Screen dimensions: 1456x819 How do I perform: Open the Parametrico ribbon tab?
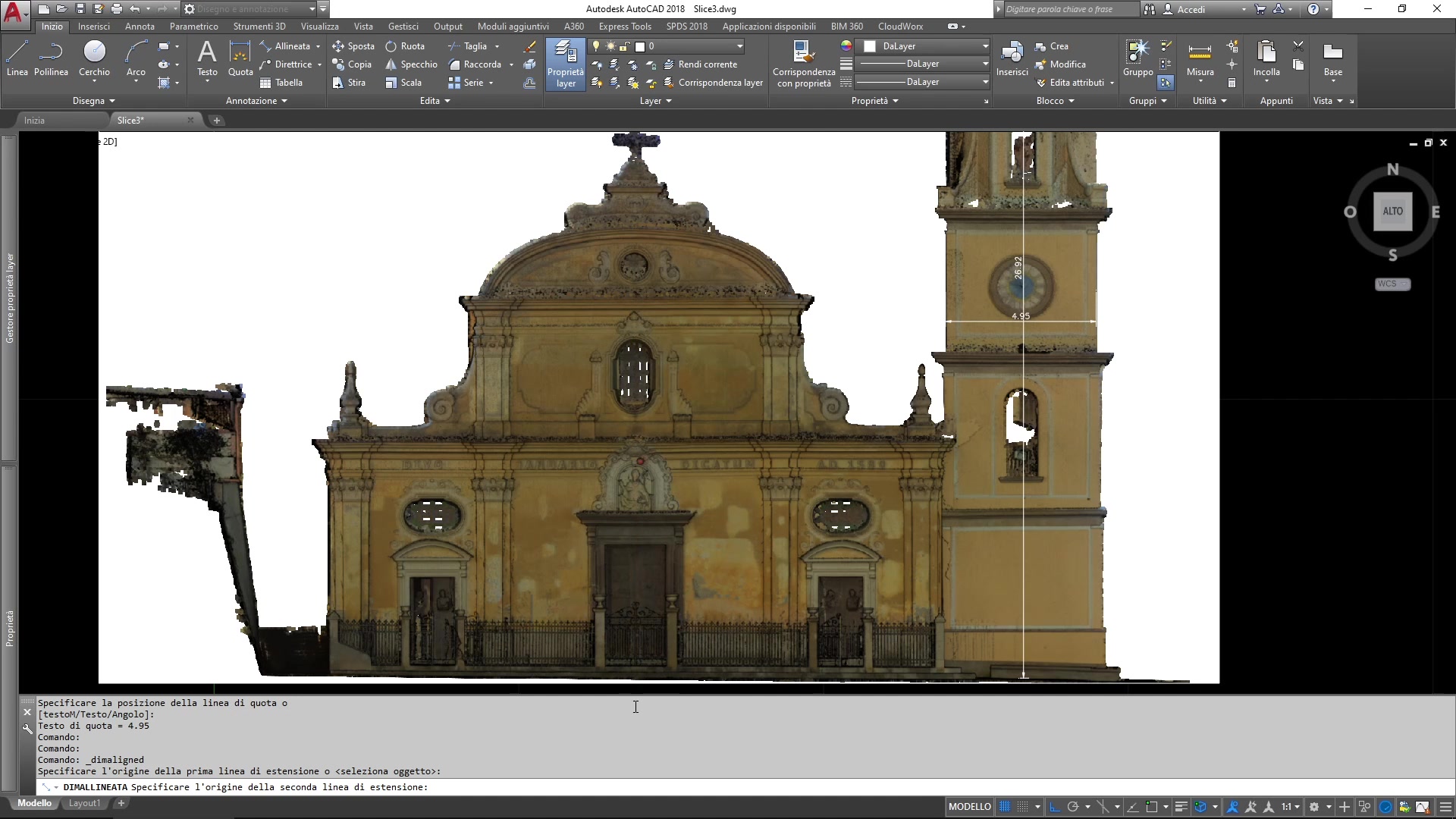193,27
